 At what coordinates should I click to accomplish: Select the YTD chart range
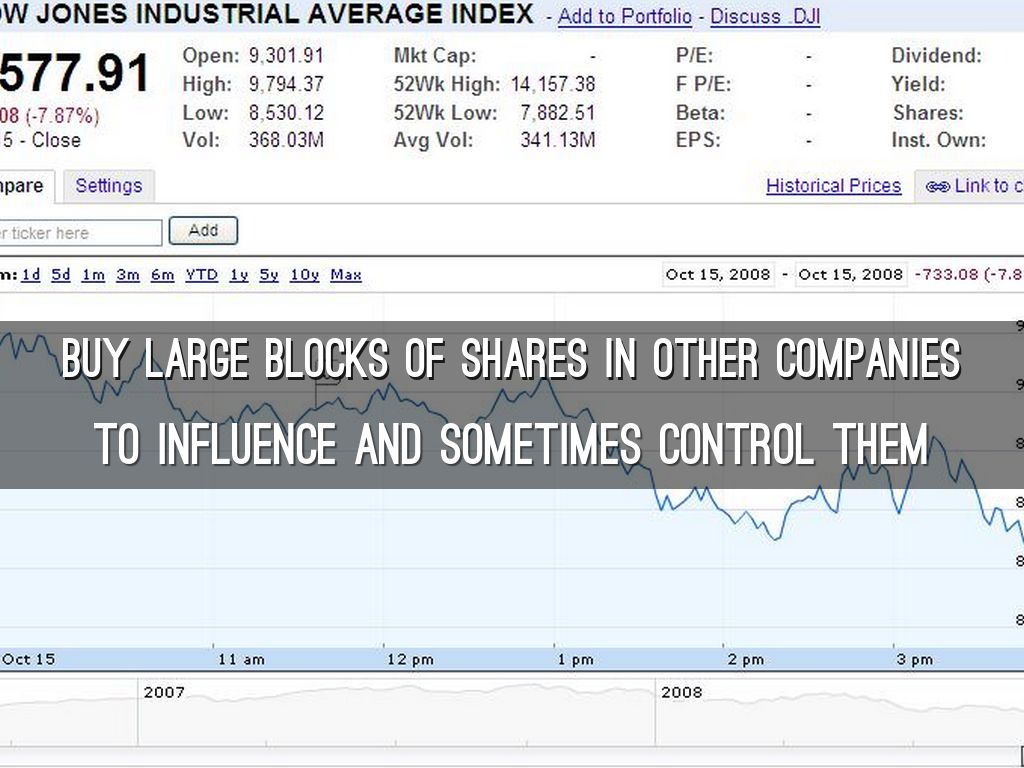(201, 275)
